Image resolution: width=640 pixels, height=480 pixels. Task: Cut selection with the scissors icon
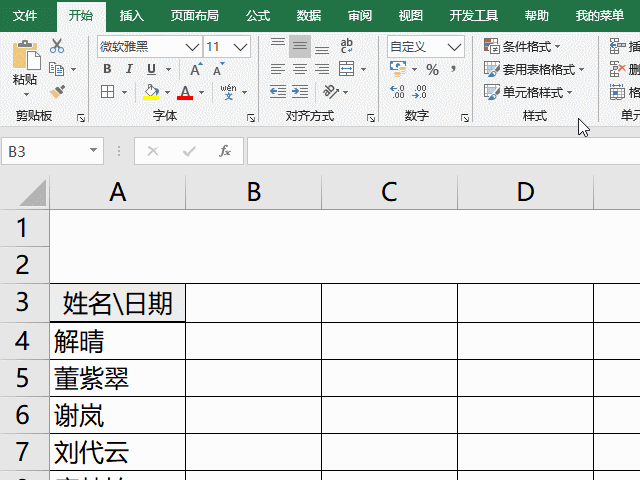pyautogui.click(x=57, y=46)
